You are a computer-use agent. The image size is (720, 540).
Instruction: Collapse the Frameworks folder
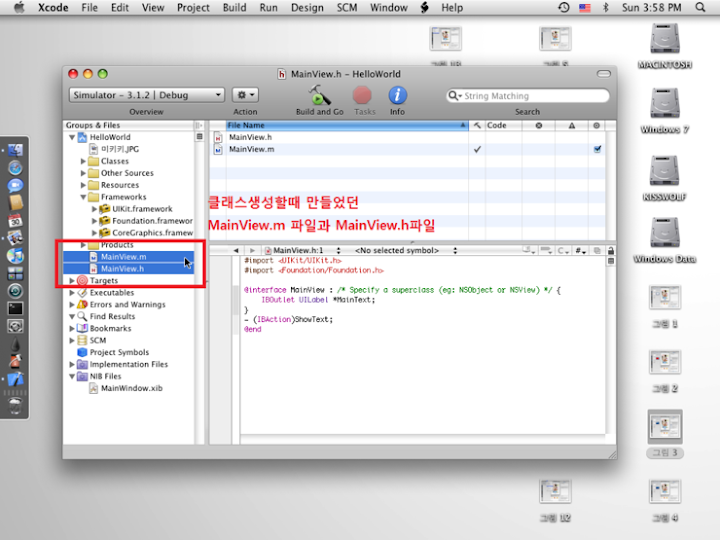click(x=83, y=197)
